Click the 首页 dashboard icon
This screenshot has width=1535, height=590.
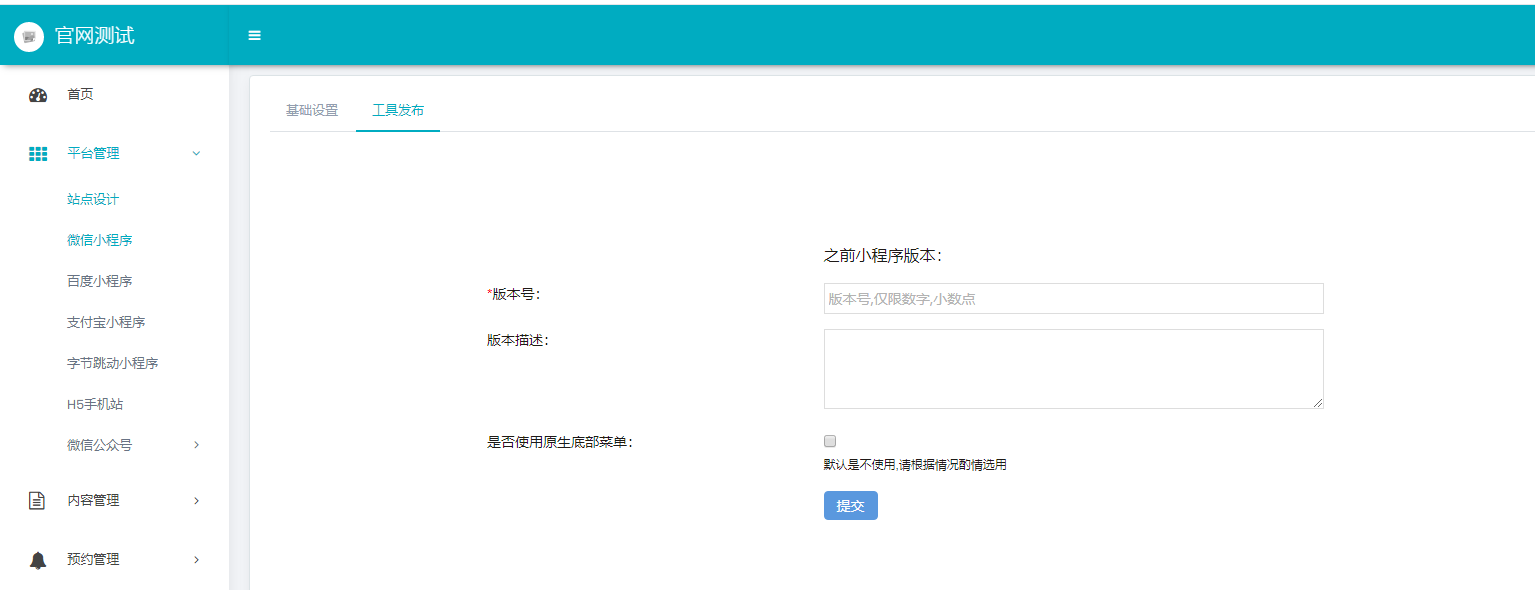click(x=38, y=95)
